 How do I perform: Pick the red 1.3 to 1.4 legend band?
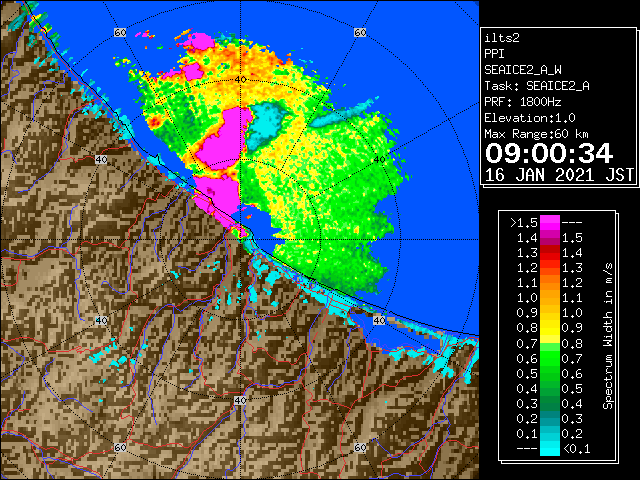point(550,253)
